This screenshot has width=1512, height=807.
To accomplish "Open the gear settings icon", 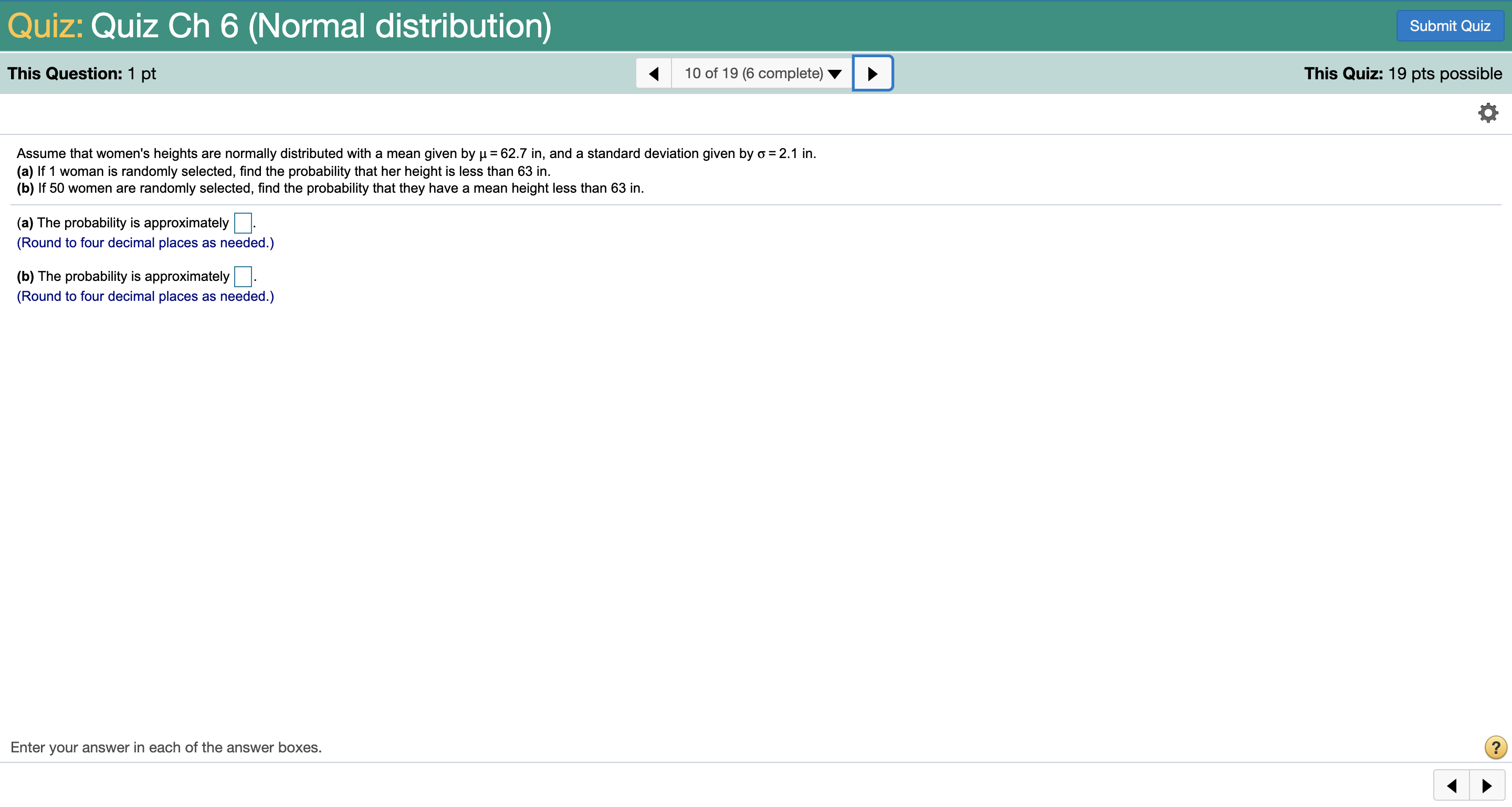I will pos(1487,113).
